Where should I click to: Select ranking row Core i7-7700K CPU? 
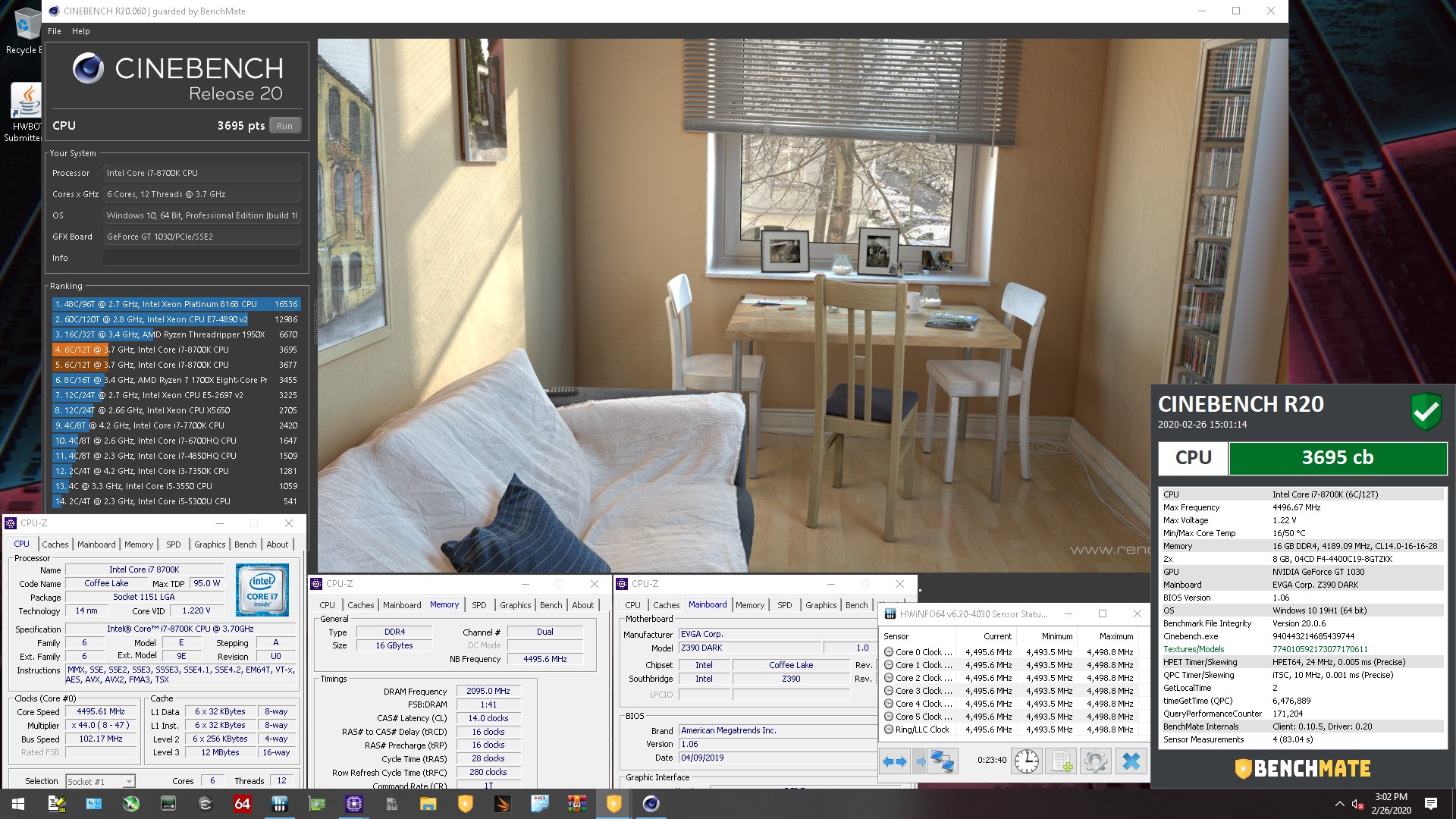176,425
